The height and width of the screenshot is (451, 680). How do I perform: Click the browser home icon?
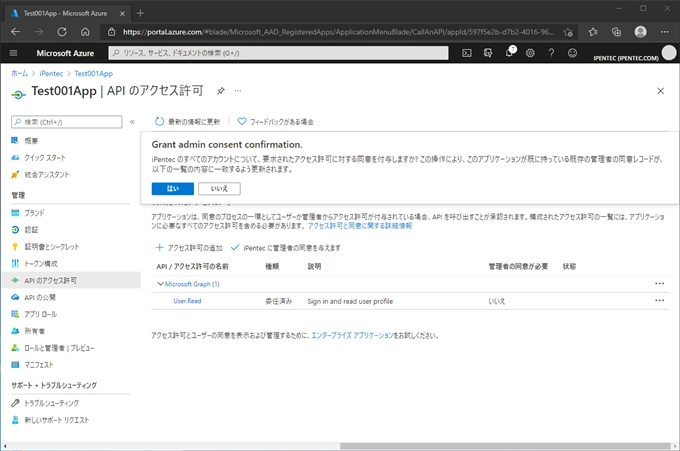pos(85,32)
